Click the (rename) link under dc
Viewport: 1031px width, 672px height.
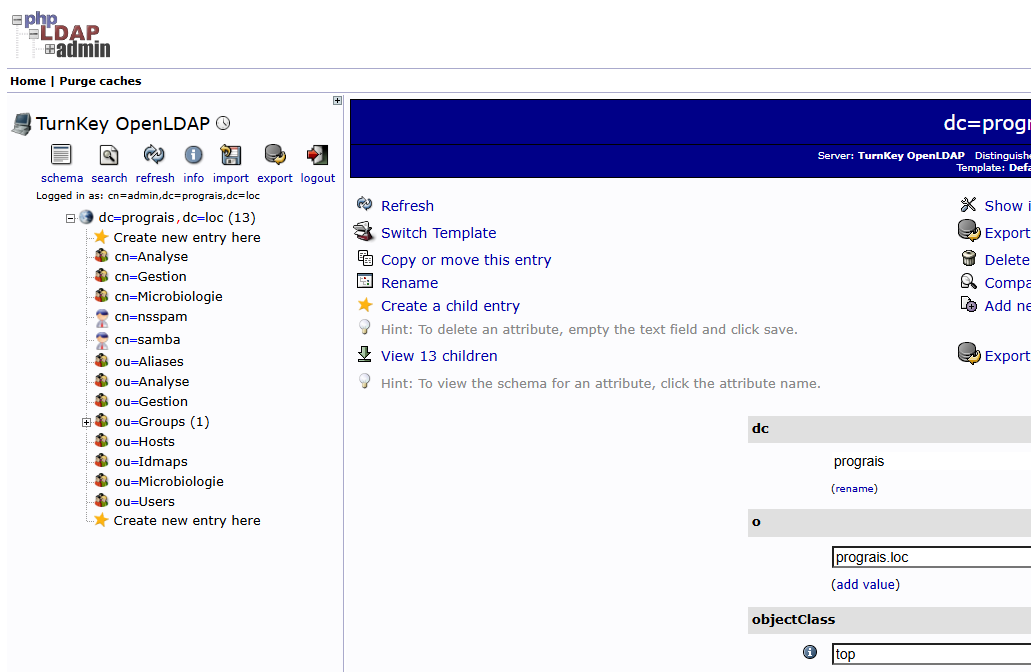854,489
